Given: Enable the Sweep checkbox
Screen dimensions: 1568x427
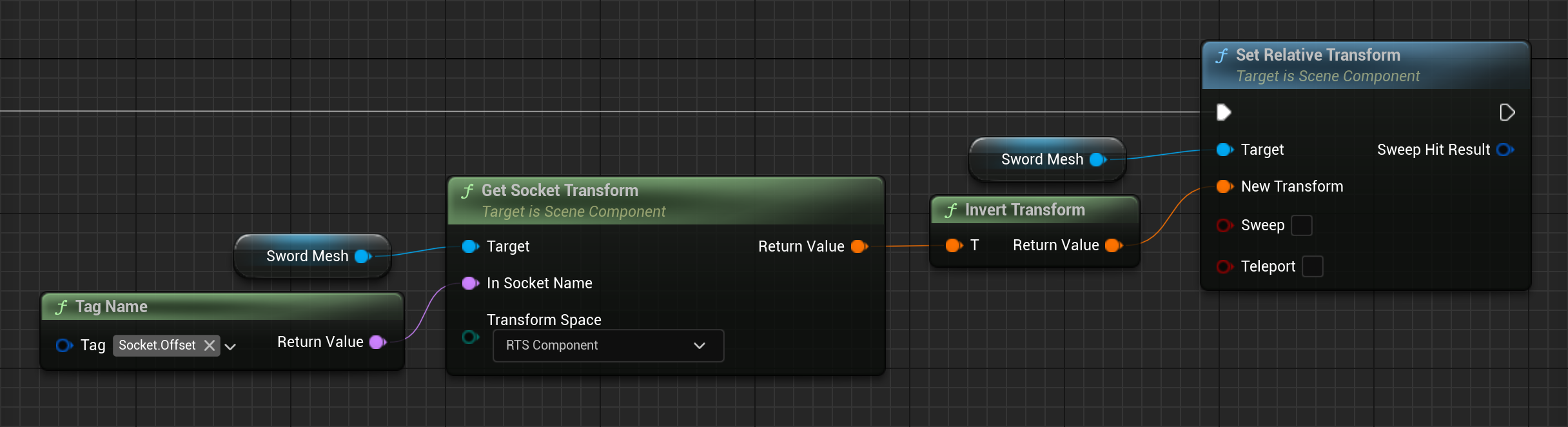Looking at the screenshot, I should coord(1302,225).
